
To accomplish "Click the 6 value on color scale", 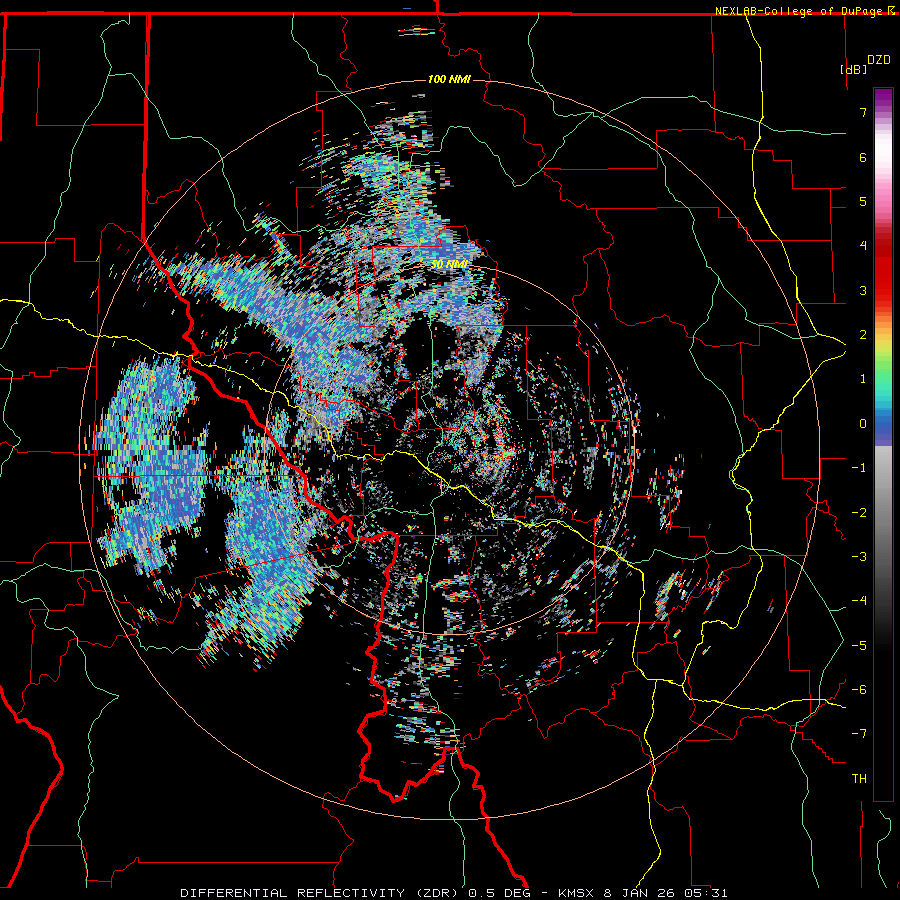I will tap(863, 157).
